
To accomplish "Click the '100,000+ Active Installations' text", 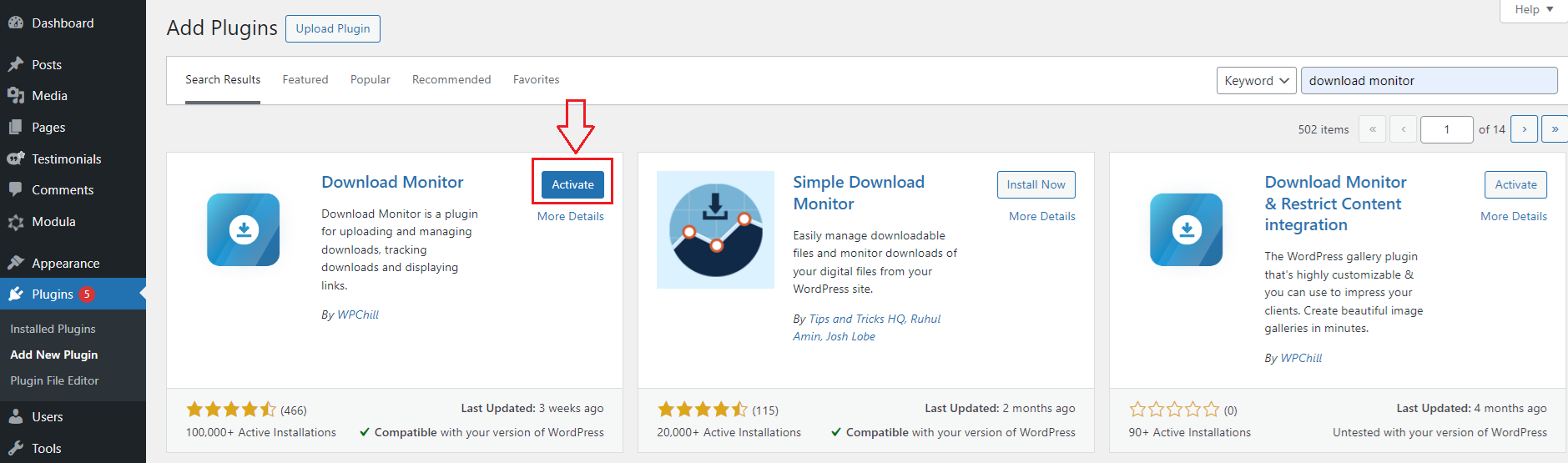I will pos(261,432).
